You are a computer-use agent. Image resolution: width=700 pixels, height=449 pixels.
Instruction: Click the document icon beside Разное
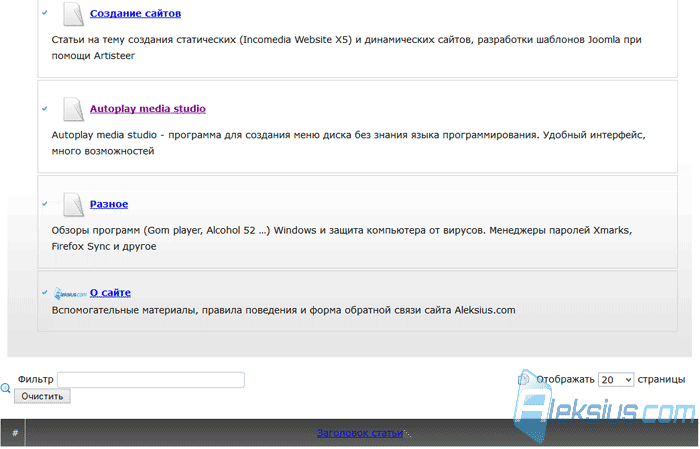pos(73,204)
